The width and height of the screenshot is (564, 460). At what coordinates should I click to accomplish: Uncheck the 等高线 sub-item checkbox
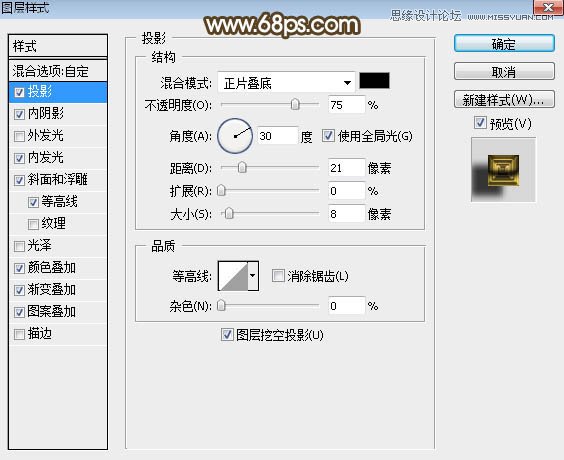(33, 202)
